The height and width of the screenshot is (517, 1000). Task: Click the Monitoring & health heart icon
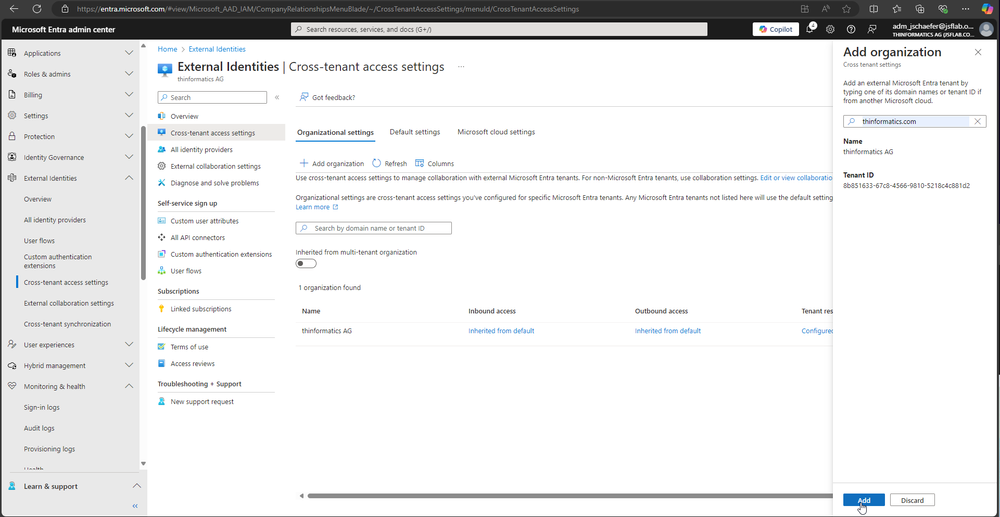pyautogui.click(x=11, y=386)
